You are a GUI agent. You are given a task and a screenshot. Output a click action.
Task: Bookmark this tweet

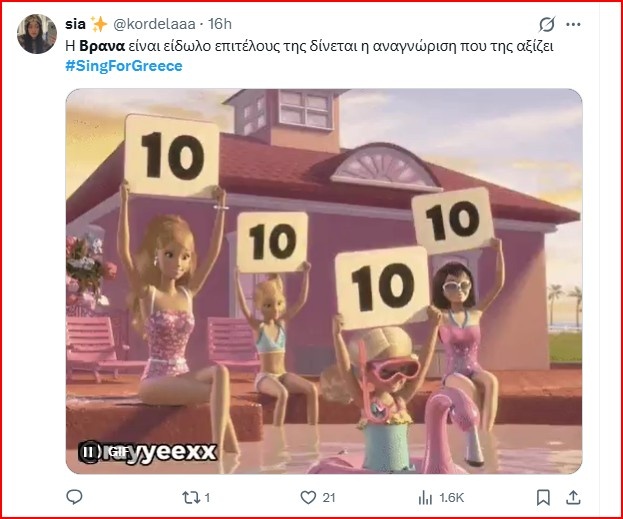click(543, 498)
